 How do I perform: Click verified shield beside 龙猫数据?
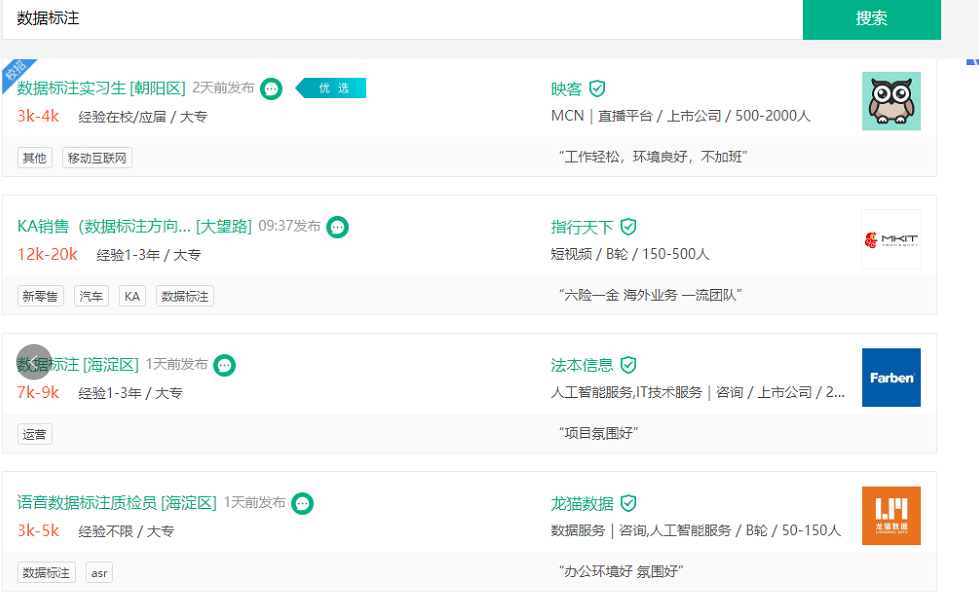point(628,503)
